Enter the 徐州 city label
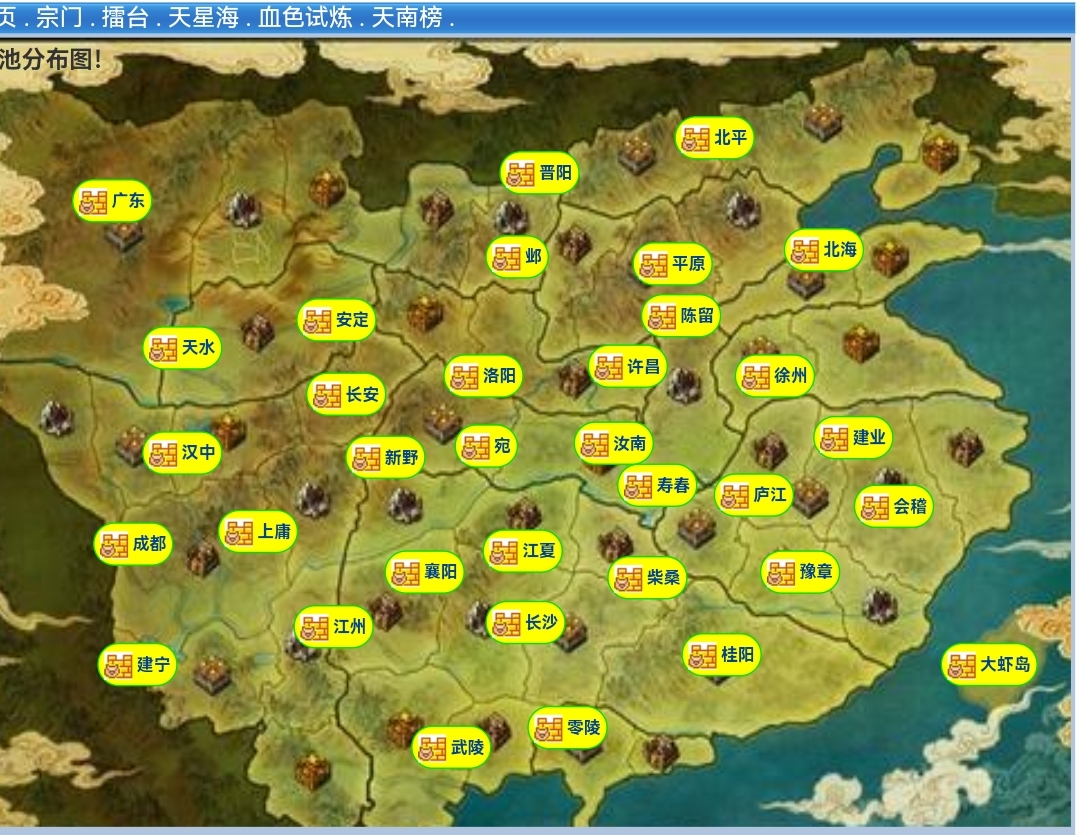The height and width of the screenshot is (835, 1080). coord(790,377)
